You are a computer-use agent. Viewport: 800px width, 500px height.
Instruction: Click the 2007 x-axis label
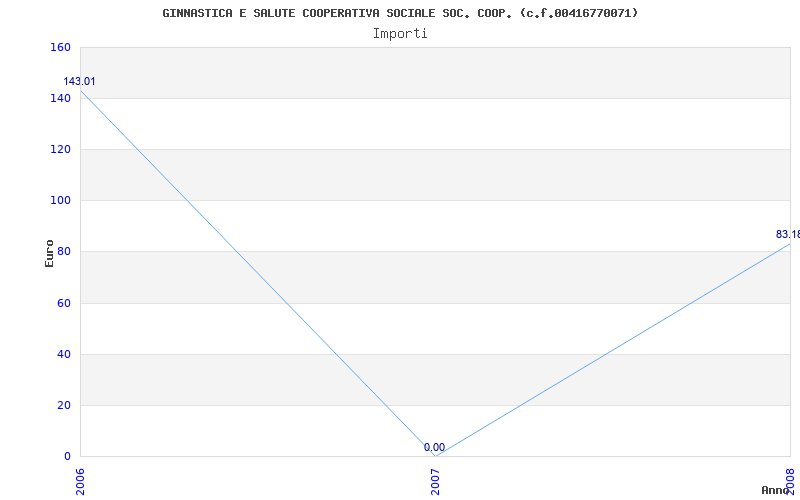pyautogui.click(x=435, y=482)
